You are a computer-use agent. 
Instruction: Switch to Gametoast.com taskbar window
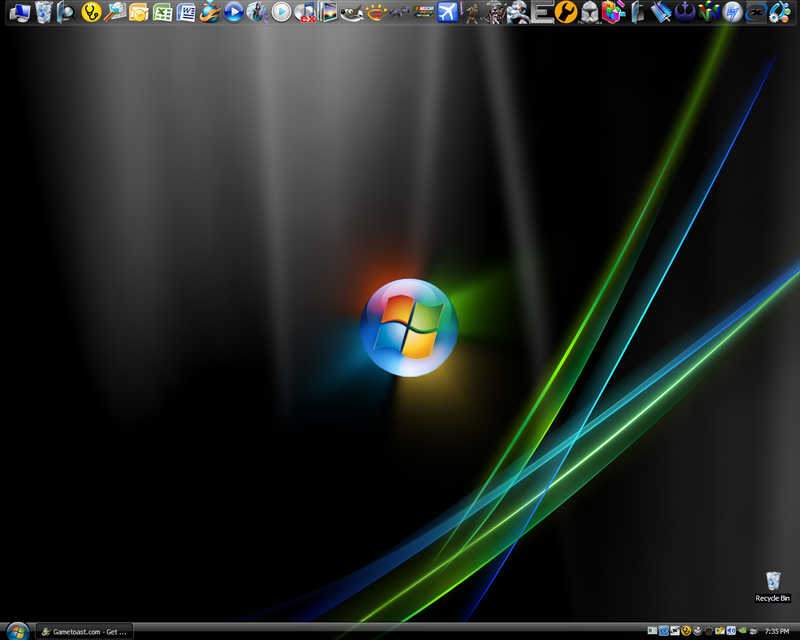(85, 632)
